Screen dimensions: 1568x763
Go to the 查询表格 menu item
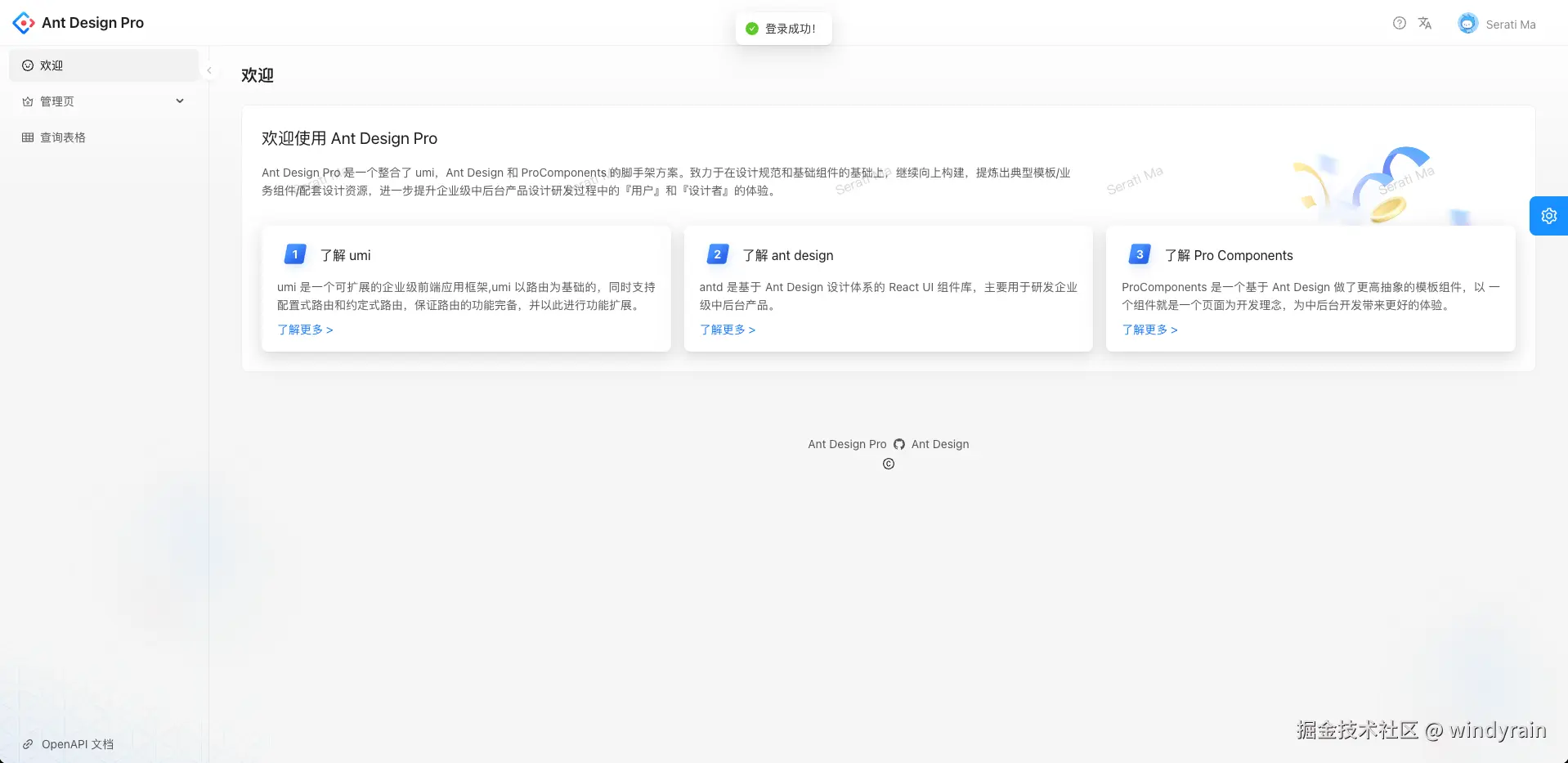[x=104, y=137]
